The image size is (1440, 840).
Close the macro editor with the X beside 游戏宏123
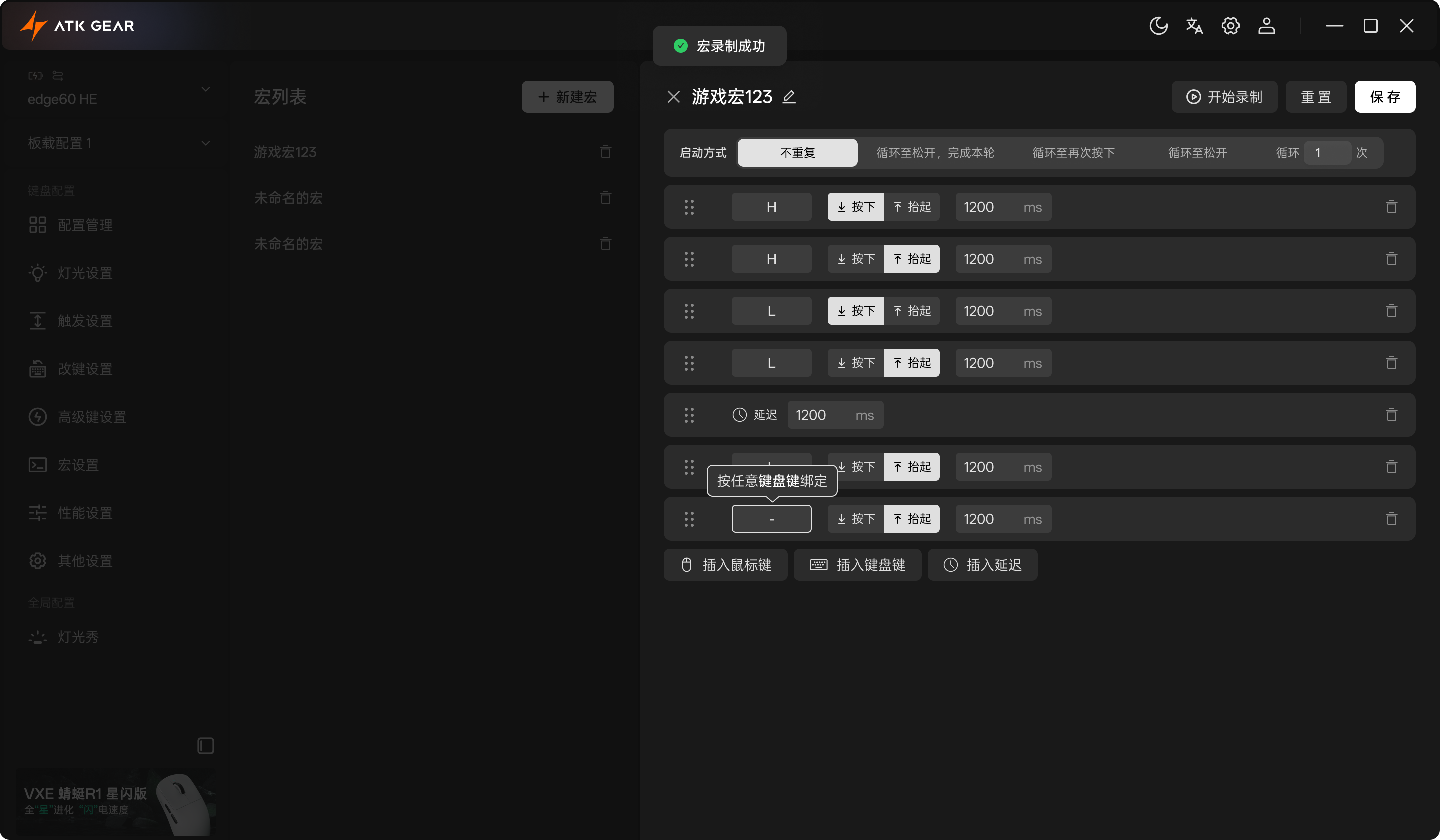pos(673,97)
